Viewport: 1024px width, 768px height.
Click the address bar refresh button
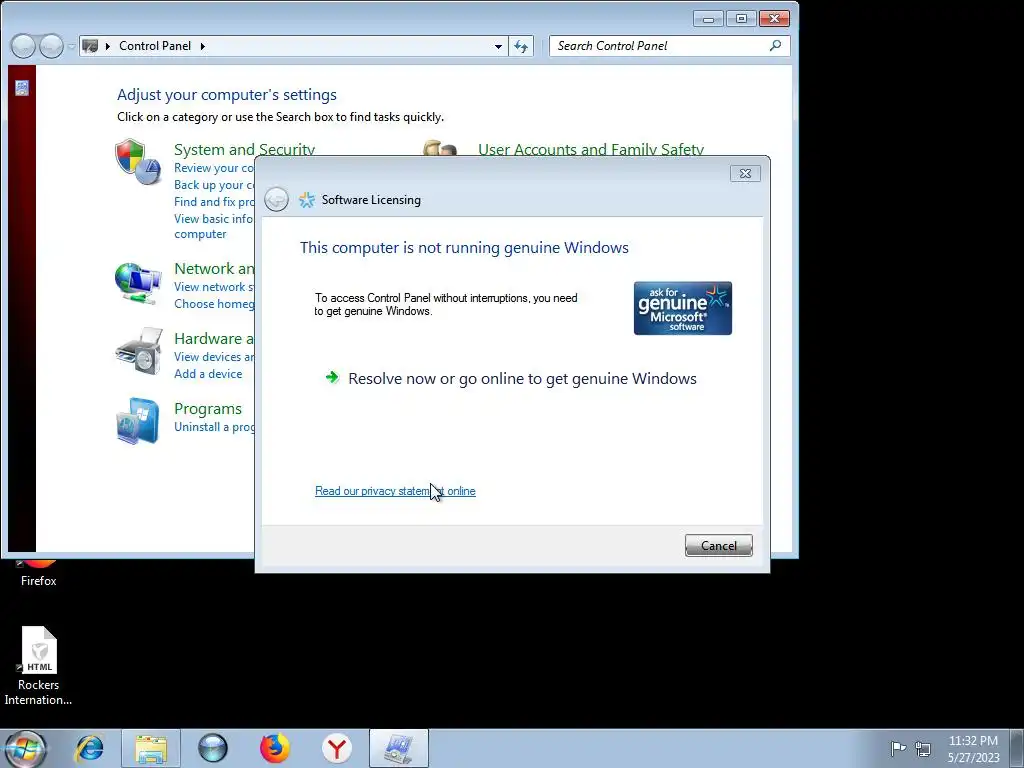521,46
